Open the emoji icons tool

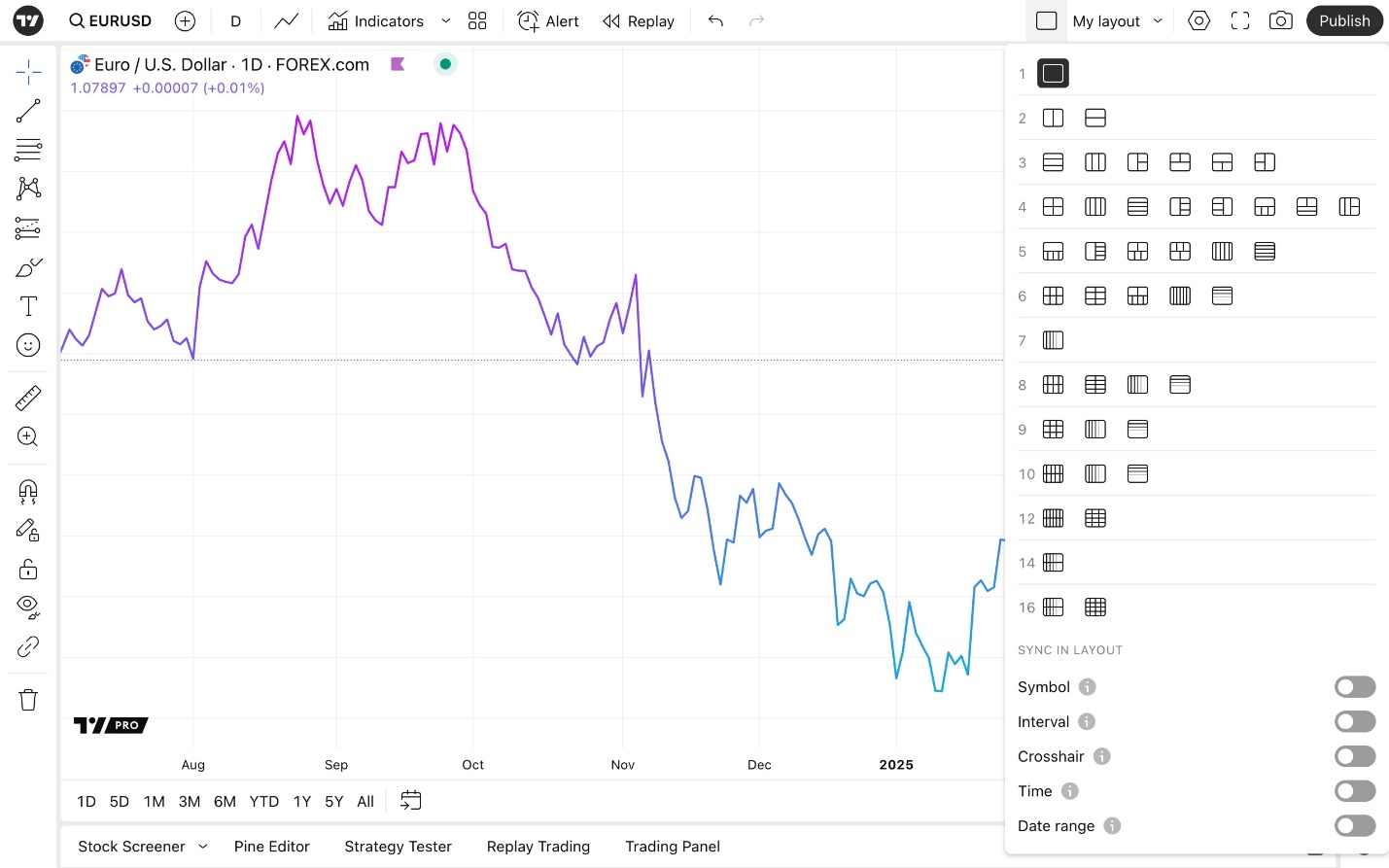28,345
